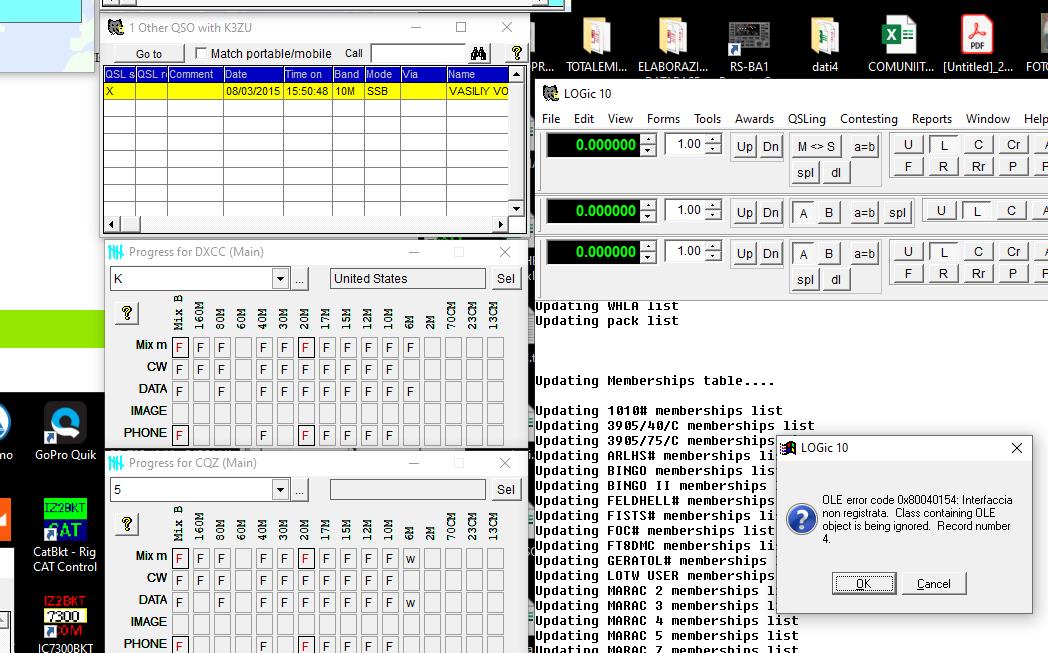The image size is (1048, 653).
Task: Toggle the Cr mode button in first rig row
Action: (1013, 144)
